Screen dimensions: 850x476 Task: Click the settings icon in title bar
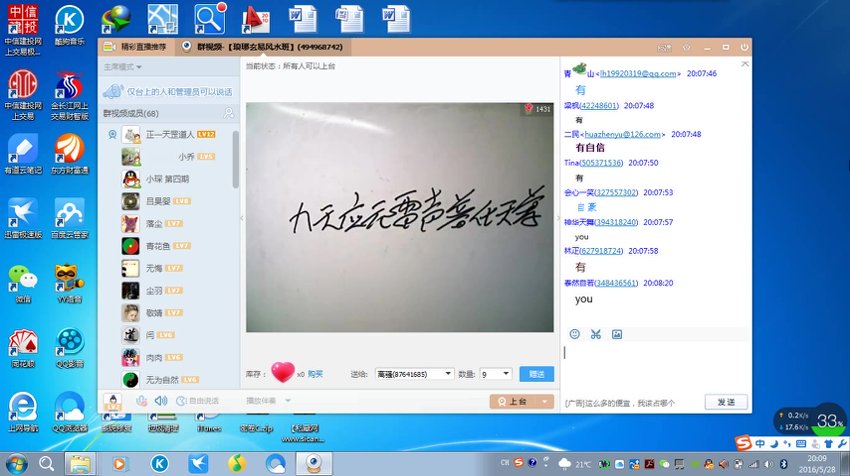point(686,48)
